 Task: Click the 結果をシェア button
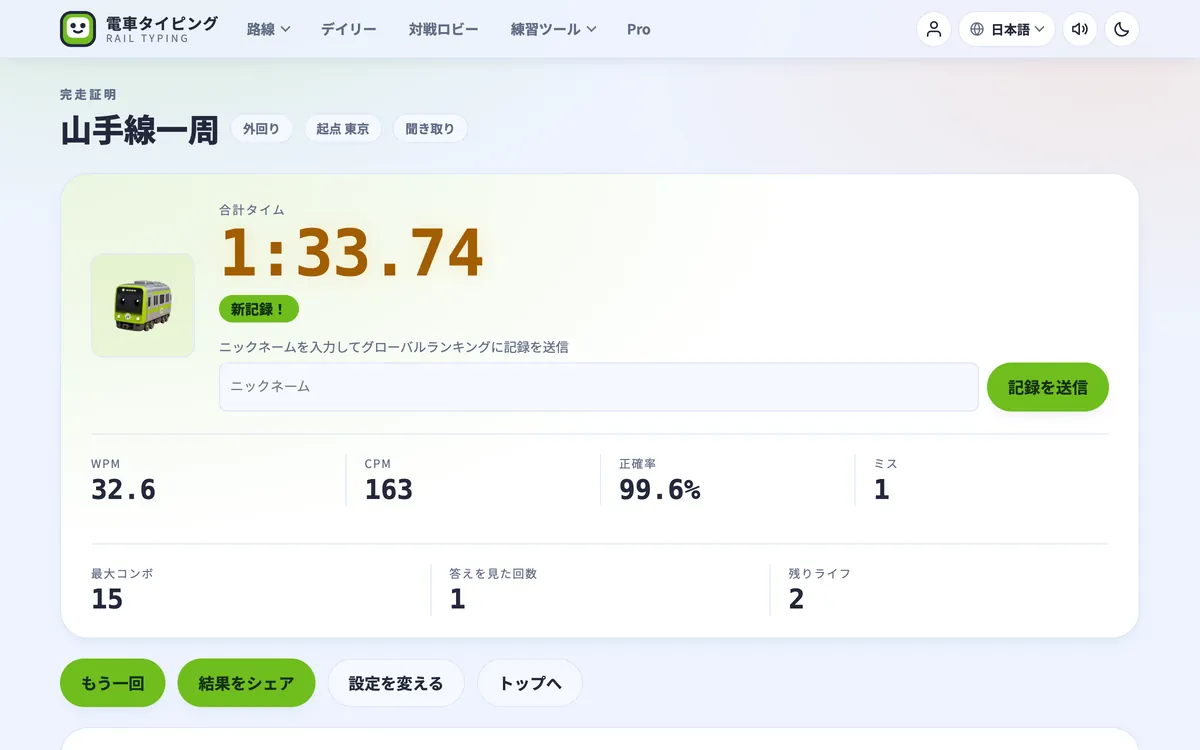[246, 683]
